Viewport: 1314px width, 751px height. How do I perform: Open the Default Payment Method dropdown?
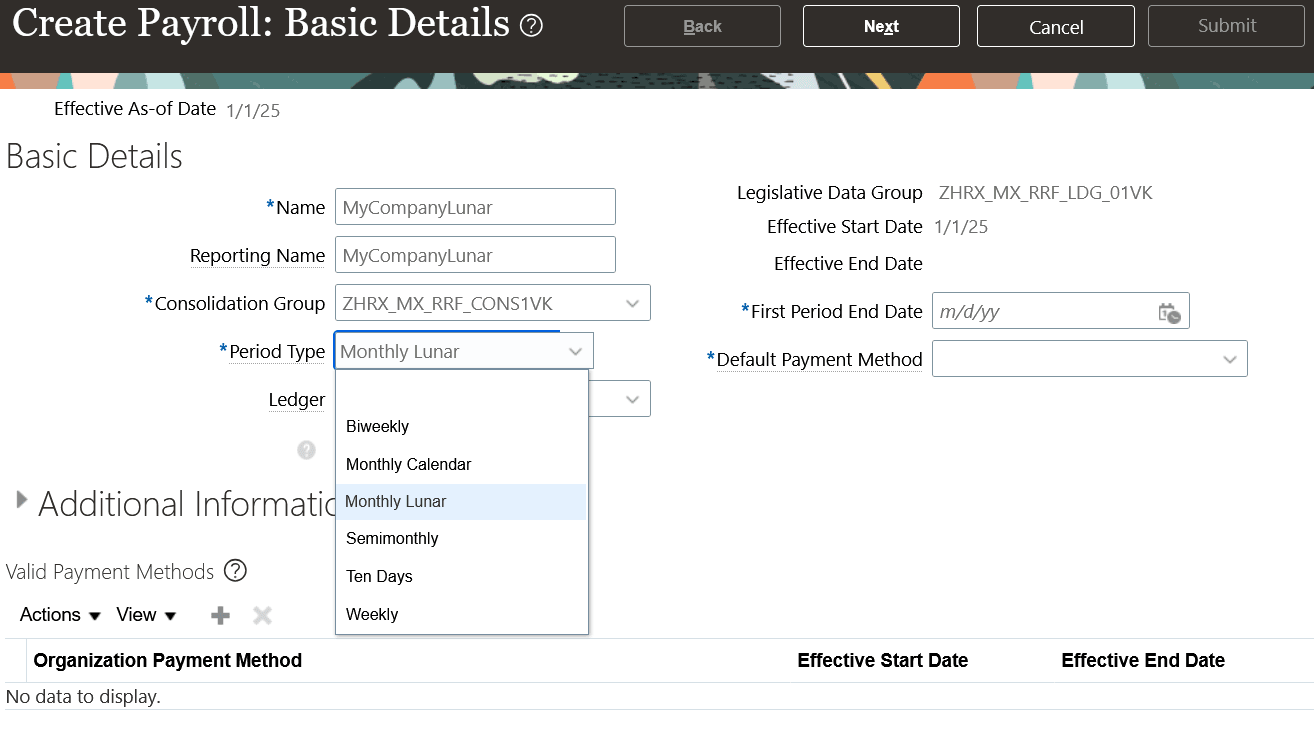coord(1229,358)
